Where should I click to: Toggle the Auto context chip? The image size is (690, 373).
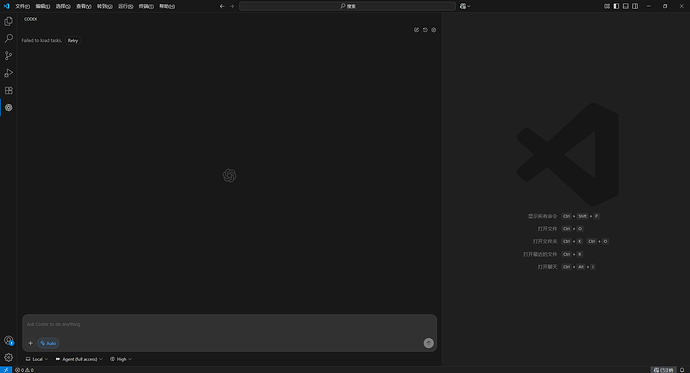coord(48,343)
